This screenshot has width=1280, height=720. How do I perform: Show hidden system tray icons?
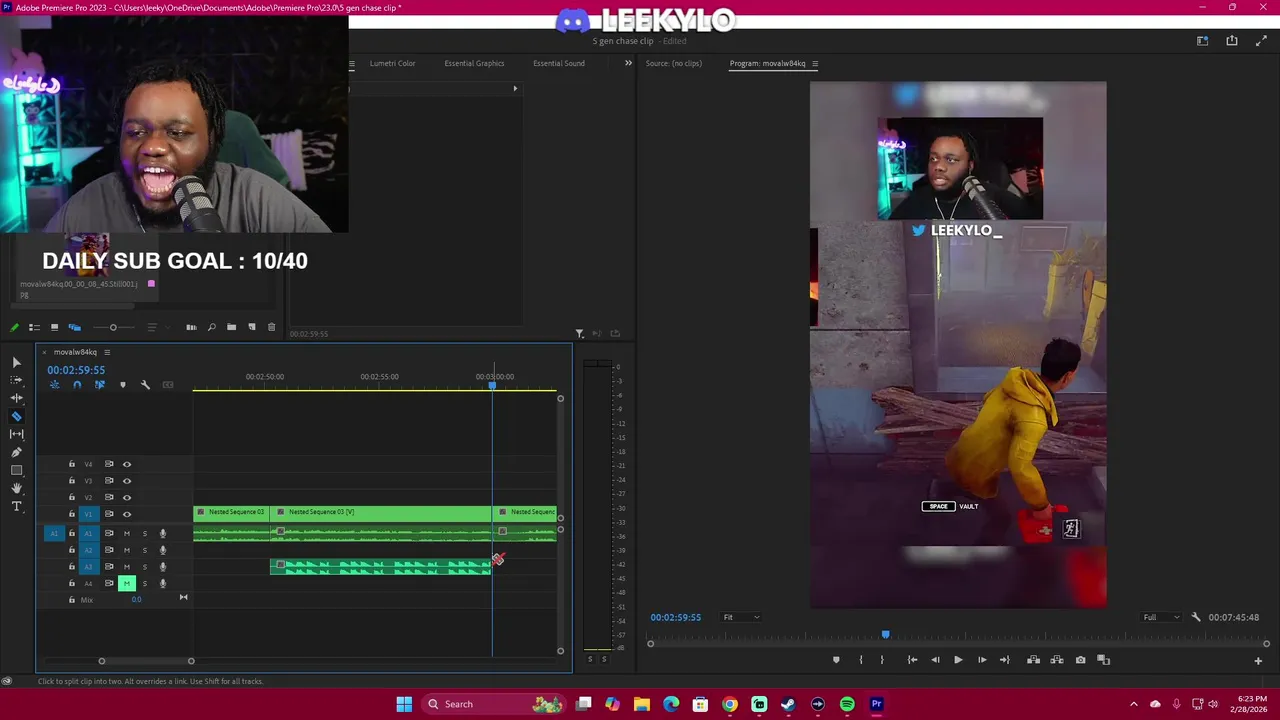point(1133,704)
